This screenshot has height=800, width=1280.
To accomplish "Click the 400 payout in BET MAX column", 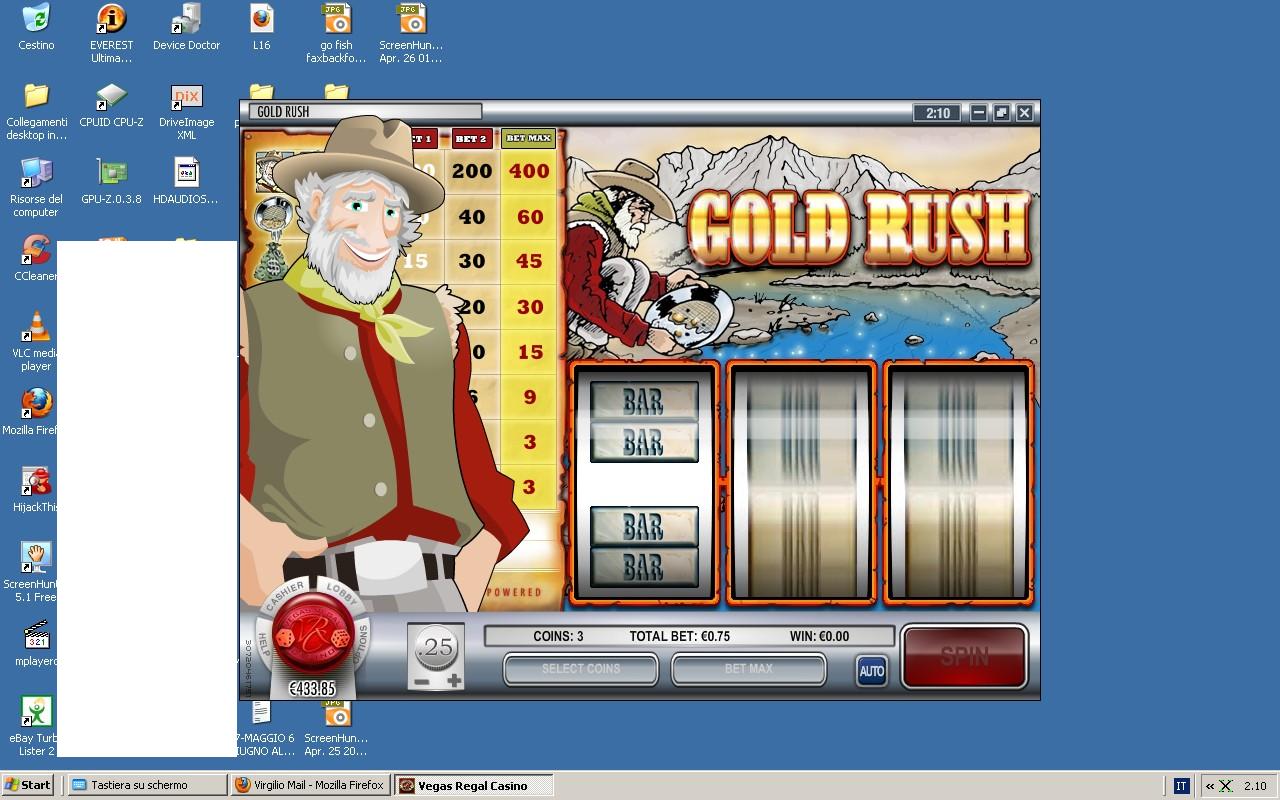I will click(x=529, y=171).
